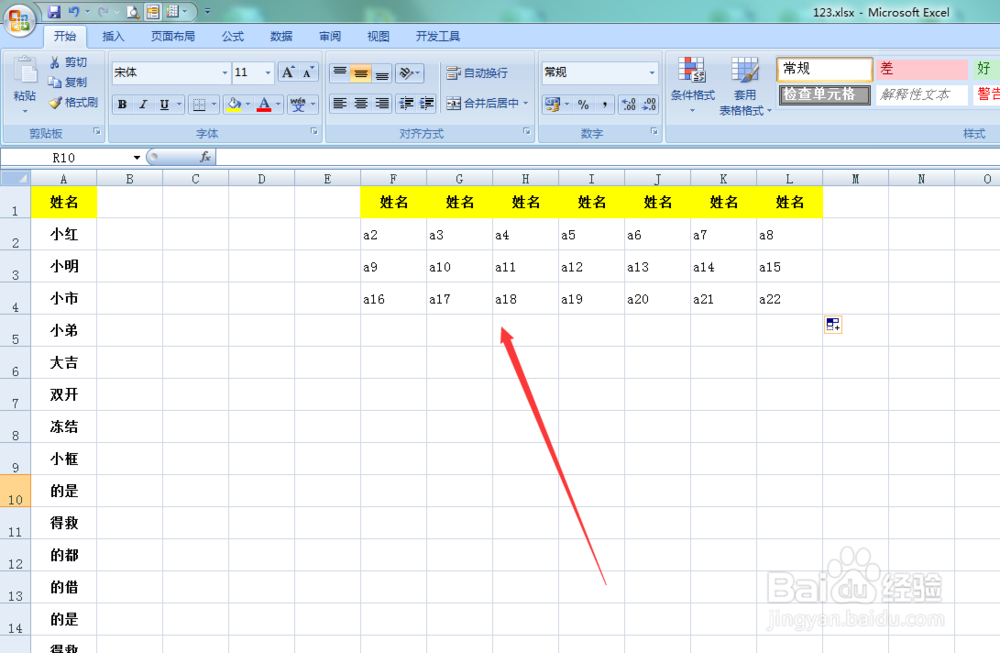Open the number format 常规 dropdown
Viewport: 1000px width, 653px height.
click(x=652, y=73)
